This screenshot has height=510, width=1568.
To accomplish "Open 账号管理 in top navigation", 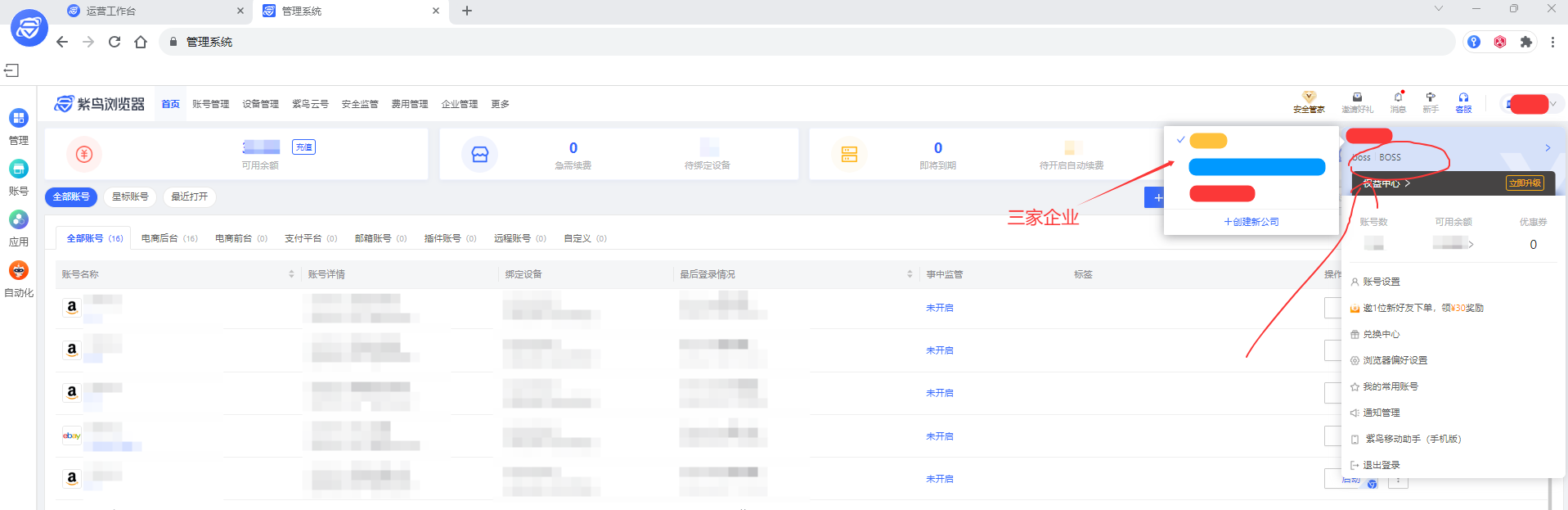I will 210,104.
